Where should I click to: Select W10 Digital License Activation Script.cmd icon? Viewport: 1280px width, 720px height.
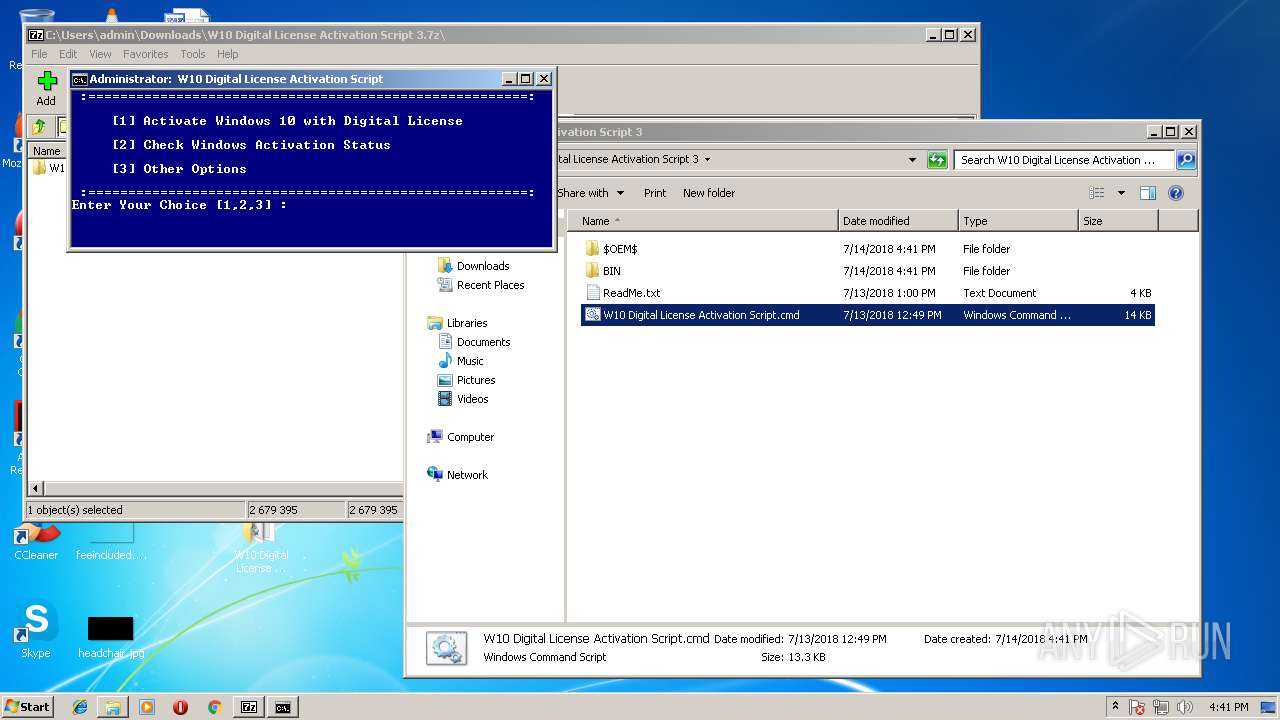tap(593, 315)
